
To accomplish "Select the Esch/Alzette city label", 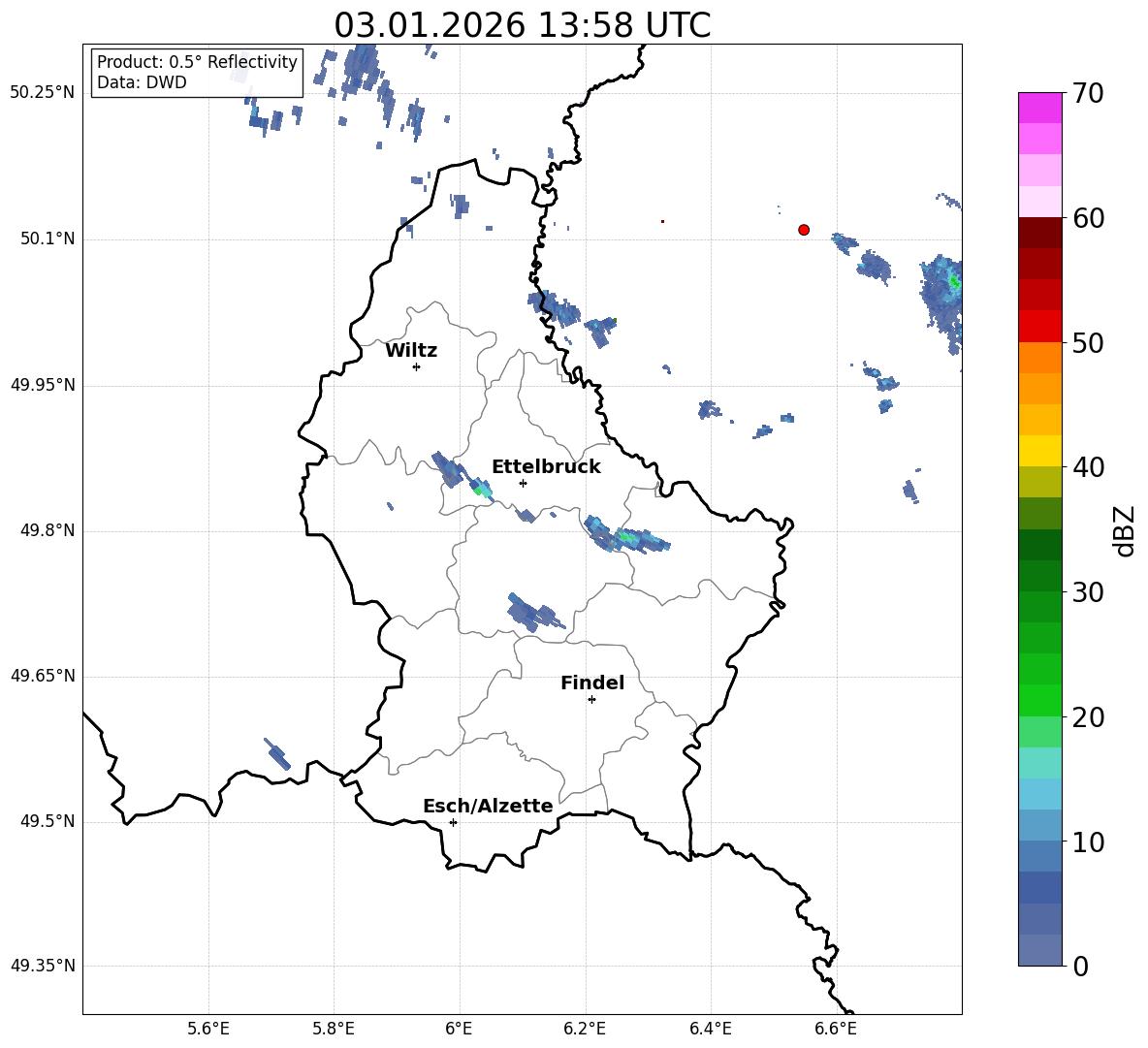I will pos(489,806).
